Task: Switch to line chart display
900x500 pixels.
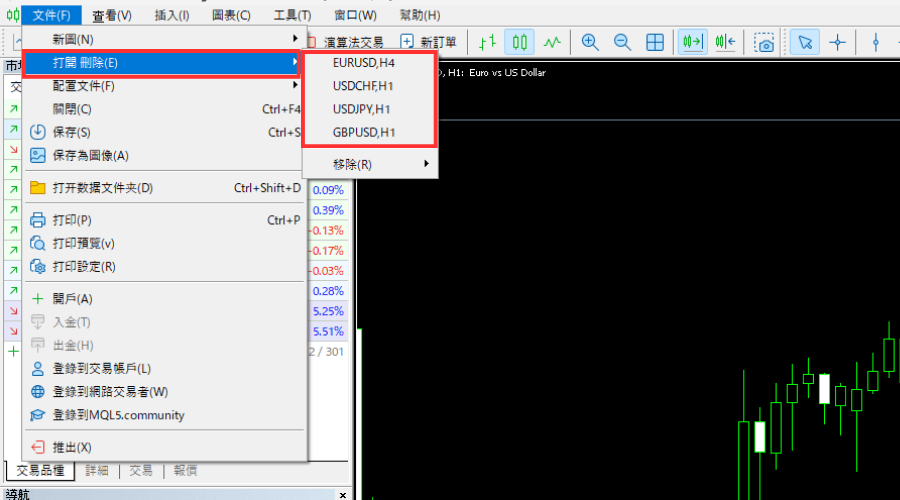Action: 552,42
